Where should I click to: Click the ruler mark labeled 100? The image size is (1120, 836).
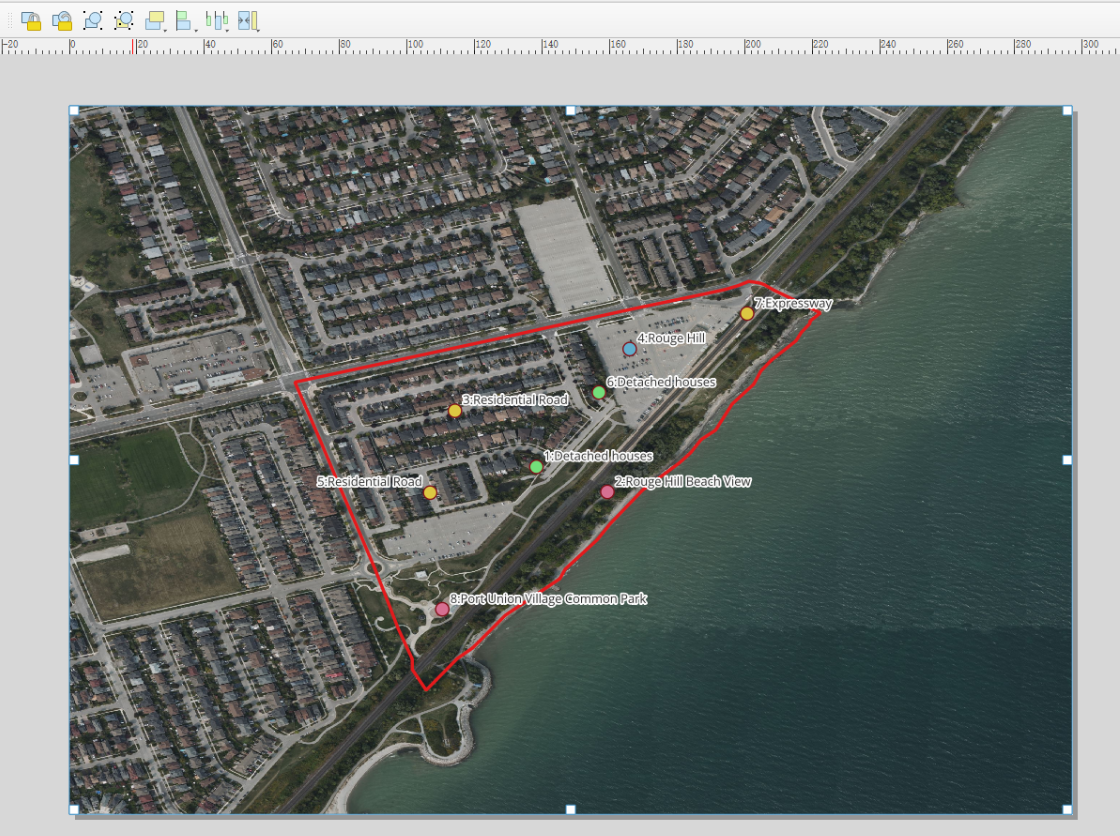(415, 44)
